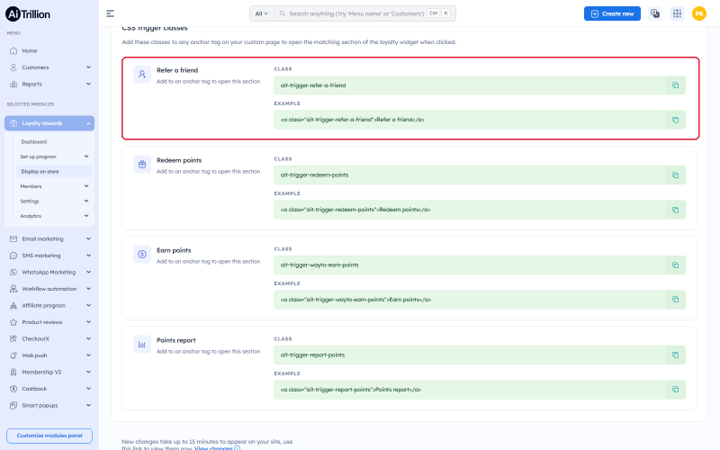Go to Loyalty rewards Dashboard
Screen dimensions: 720x450
pyautogui.click(x=34, y=142)
